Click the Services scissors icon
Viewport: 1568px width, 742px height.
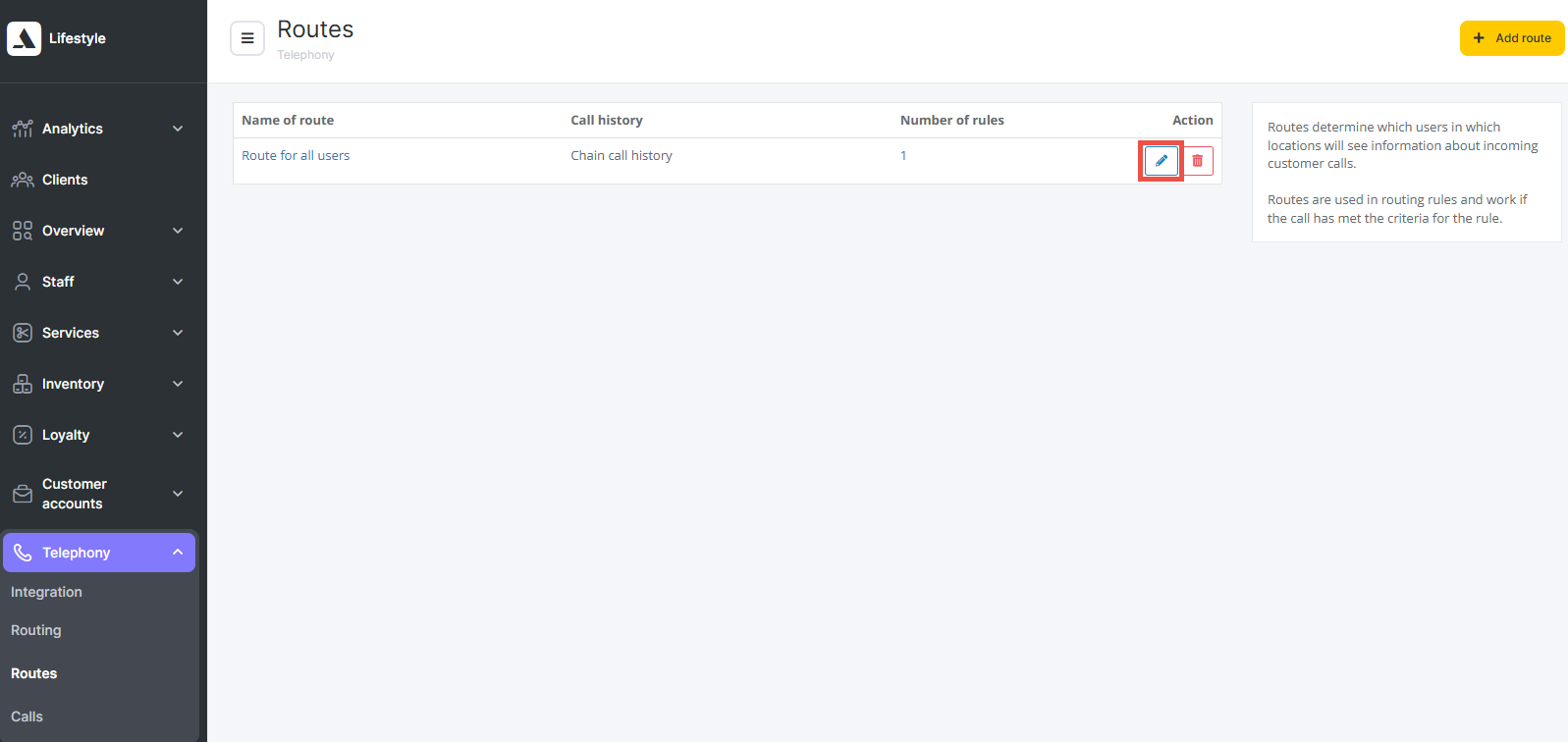click(x=23, y=333)
